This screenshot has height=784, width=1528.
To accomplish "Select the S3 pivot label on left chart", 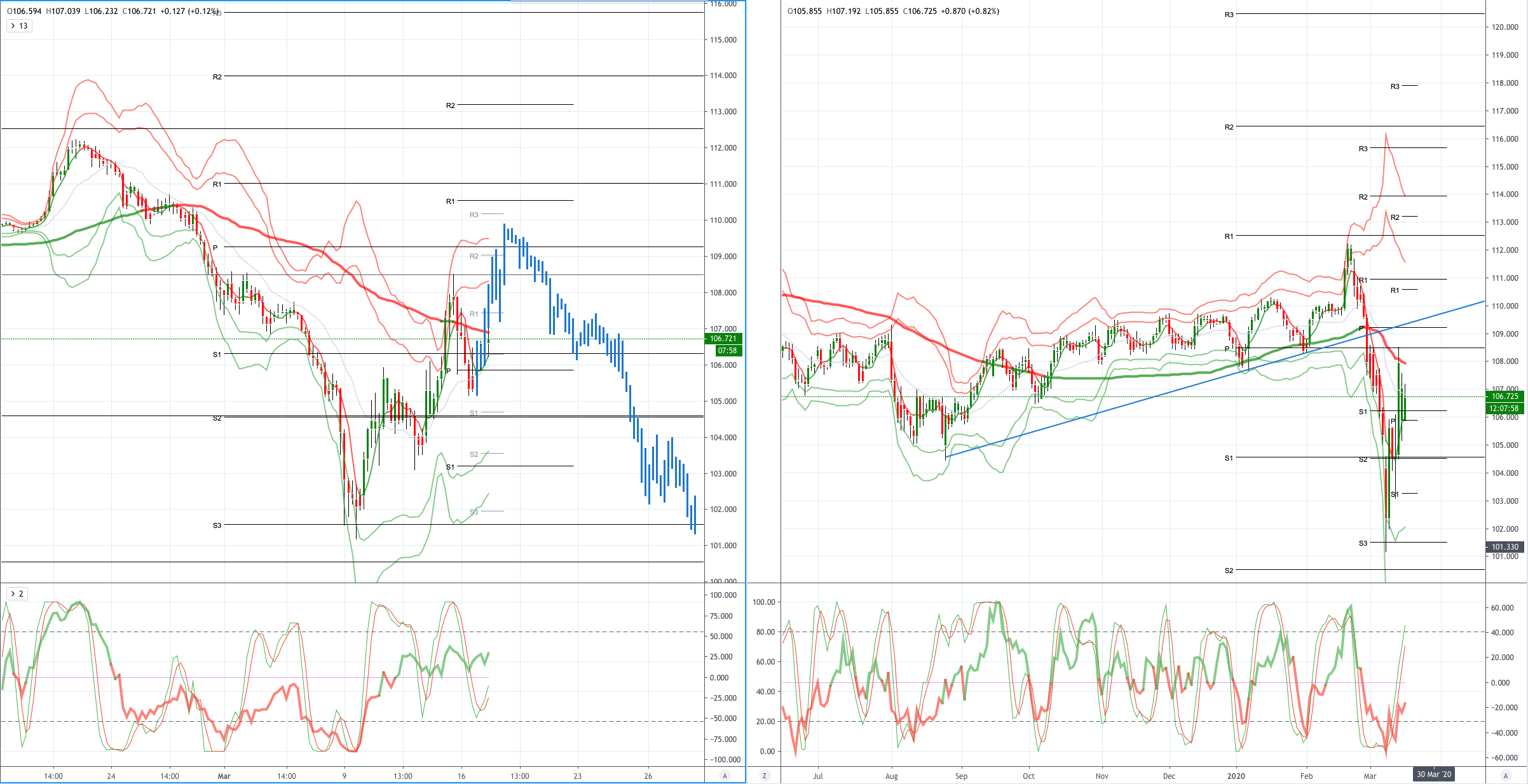I will (217, 525).
